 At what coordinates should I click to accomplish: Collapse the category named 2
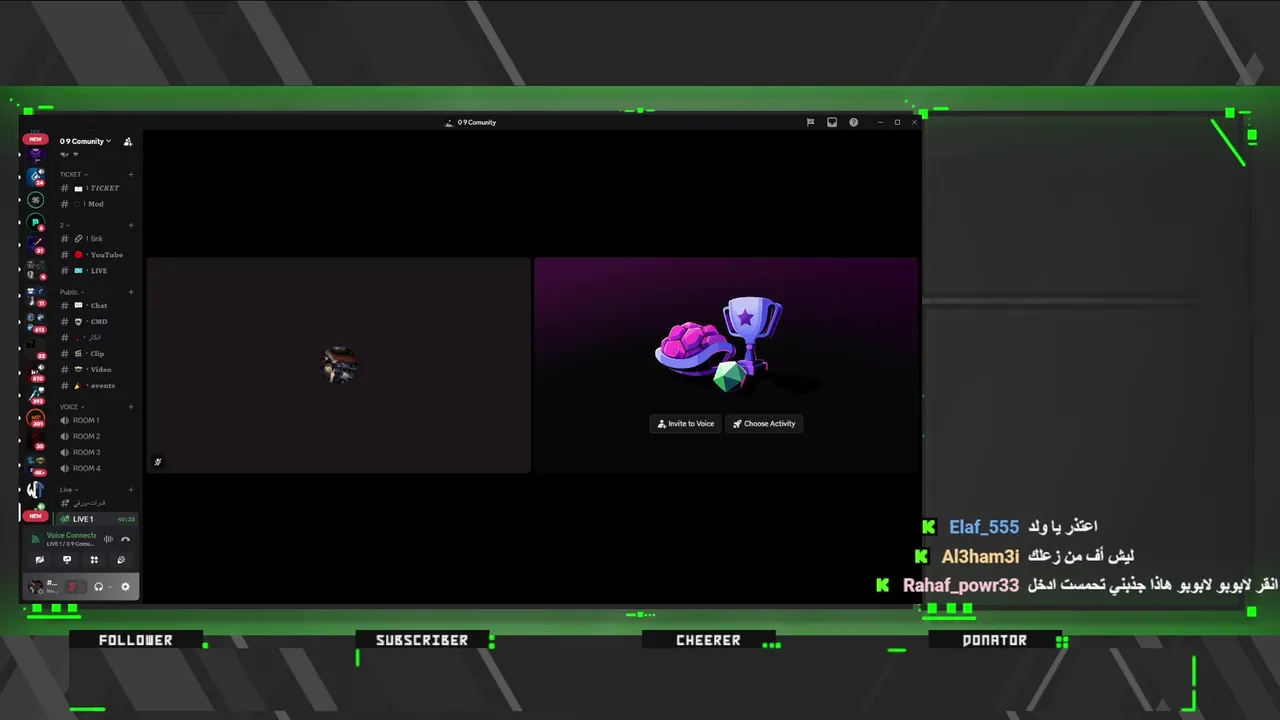(x=64, y=225)
